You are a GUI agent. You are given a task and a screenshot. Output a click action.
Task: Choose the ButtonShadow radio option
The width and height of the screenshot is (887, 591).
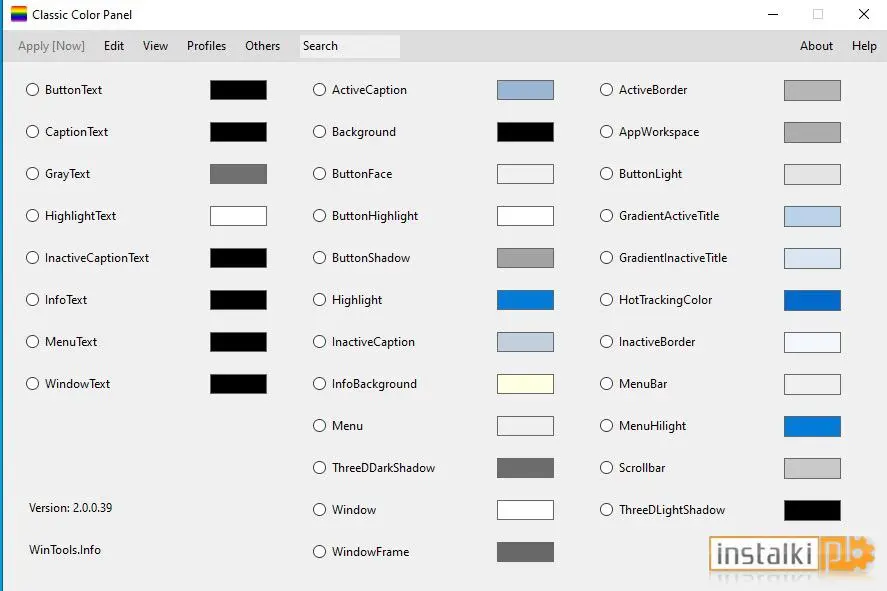pyautogui.click(x=319, y=257)
